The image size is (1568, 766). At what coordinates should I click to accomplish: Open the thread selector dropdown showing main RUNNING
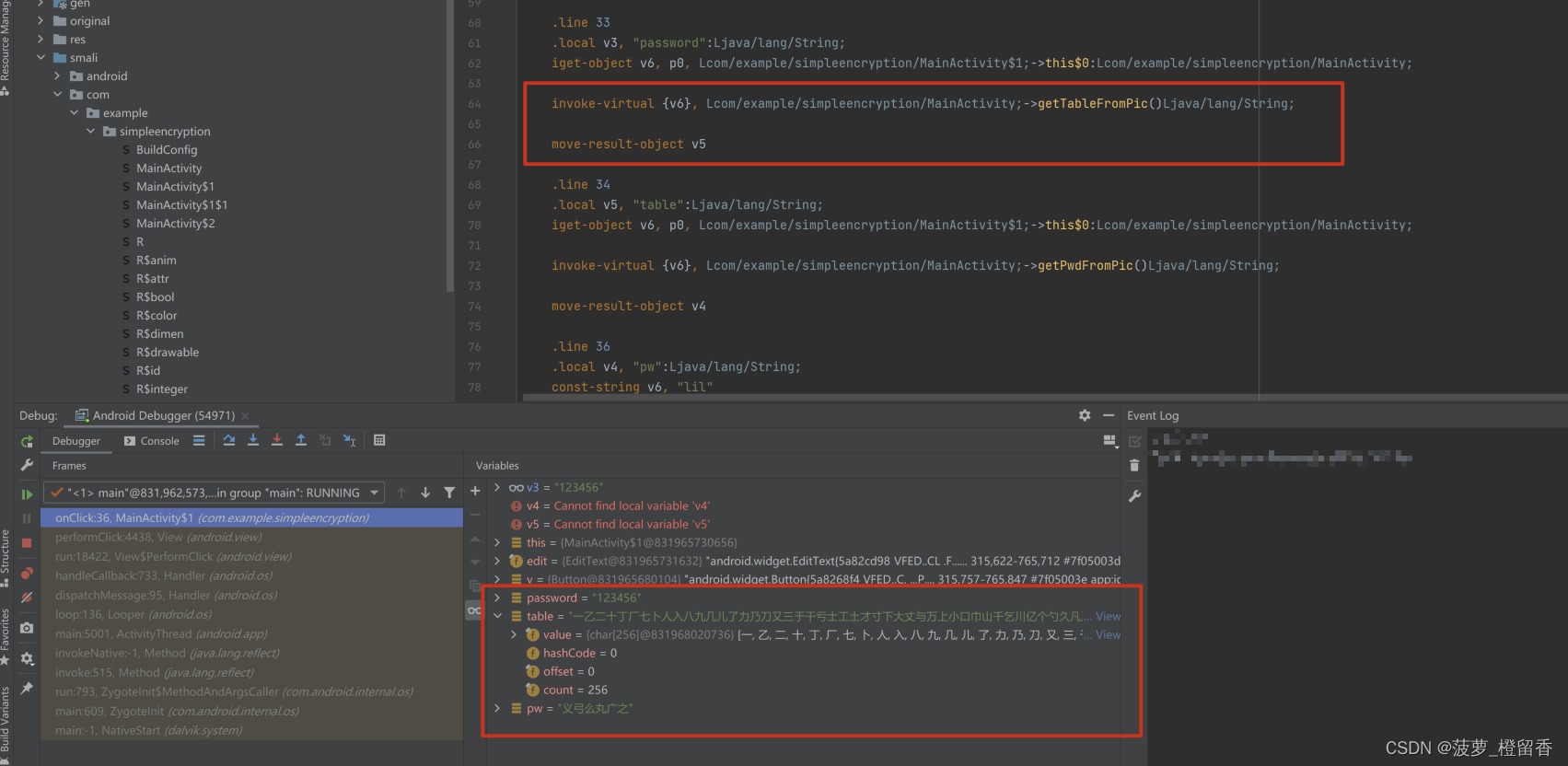215,493
